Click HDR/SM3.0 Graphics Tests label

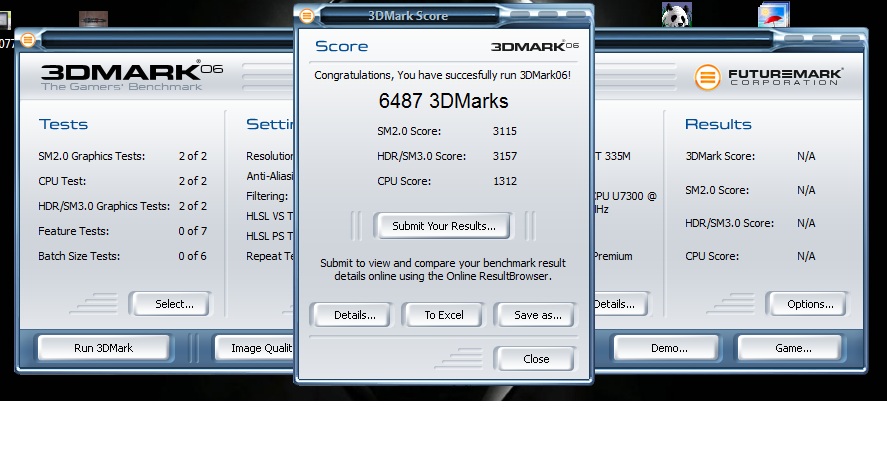click(x=104, y=206)
